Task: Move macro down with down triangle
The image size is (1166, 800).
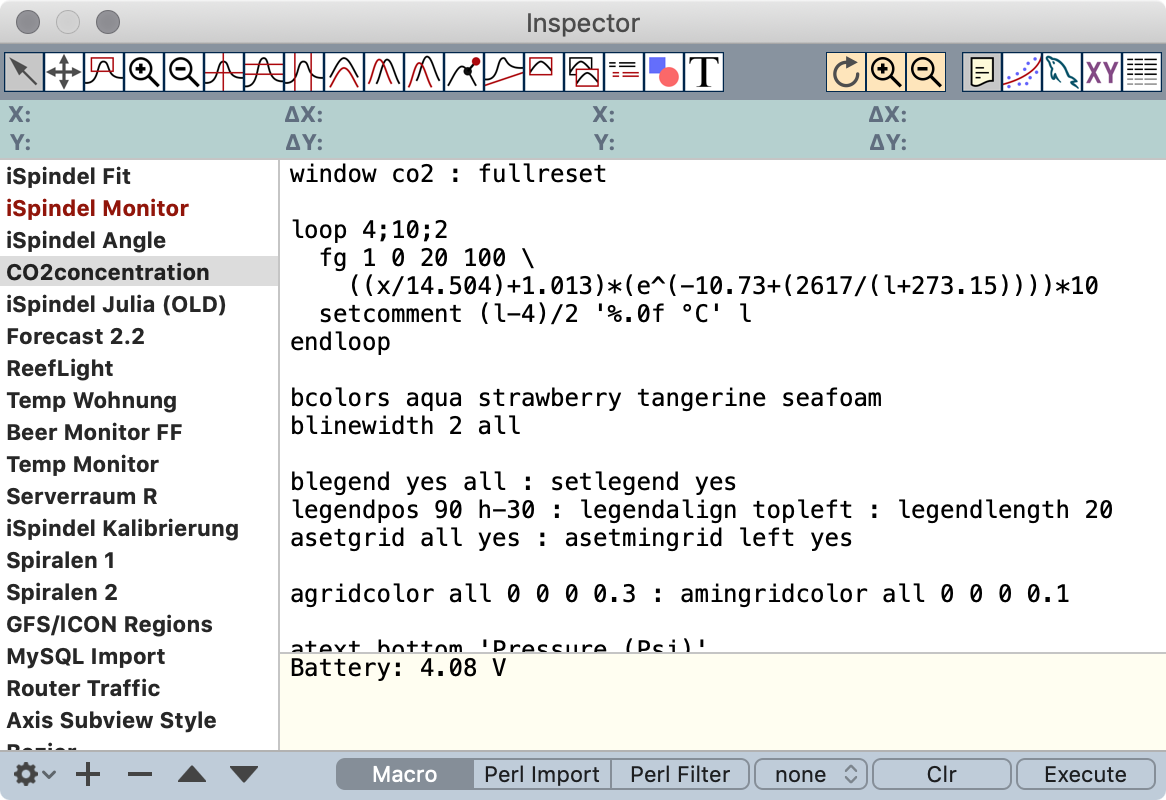Action: click(x=244, y=775)
